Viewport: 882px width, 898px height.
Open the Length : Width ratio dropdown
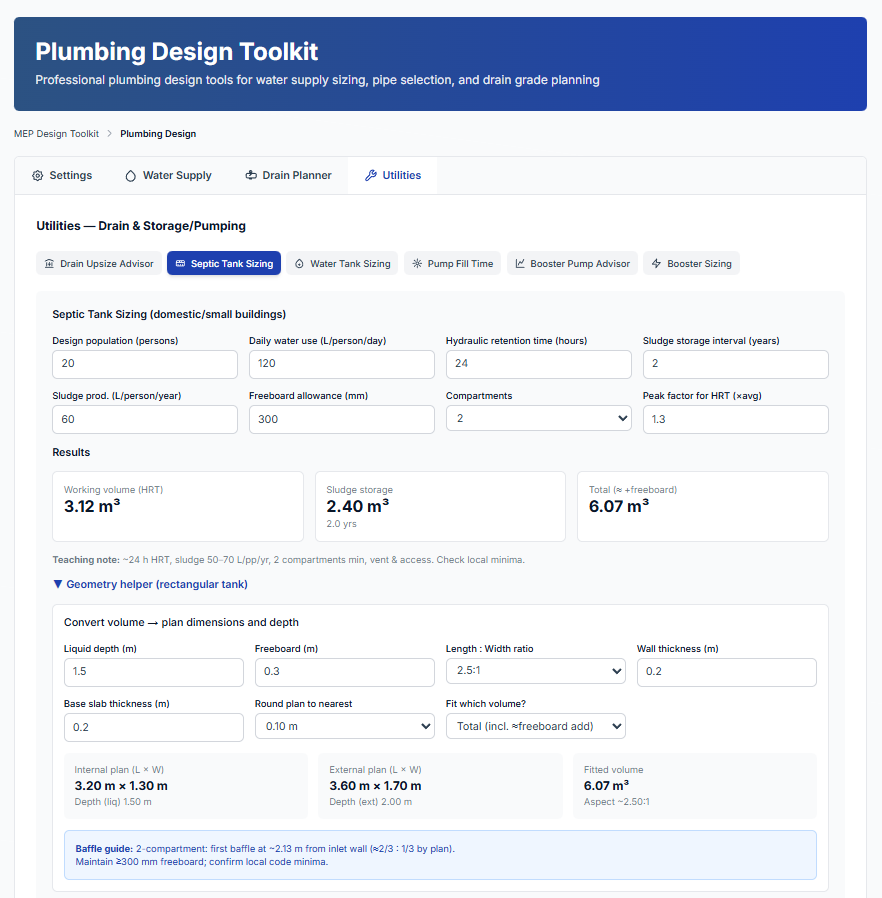(535, 672)
